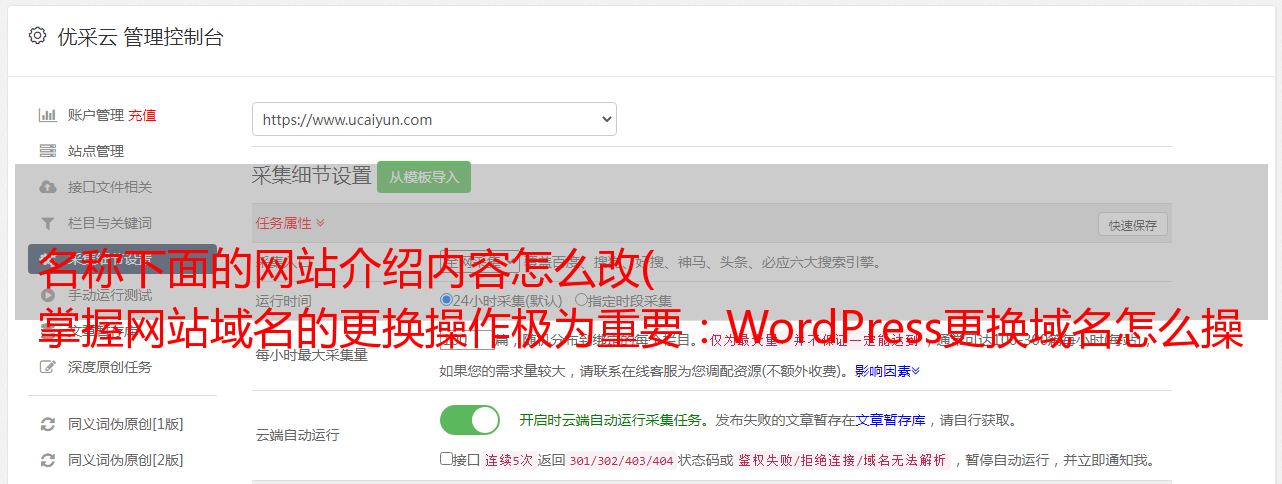The image size is (1282, 484).
Task: Click the 云端自动运行 label
Action: click(x=297, y=435)
